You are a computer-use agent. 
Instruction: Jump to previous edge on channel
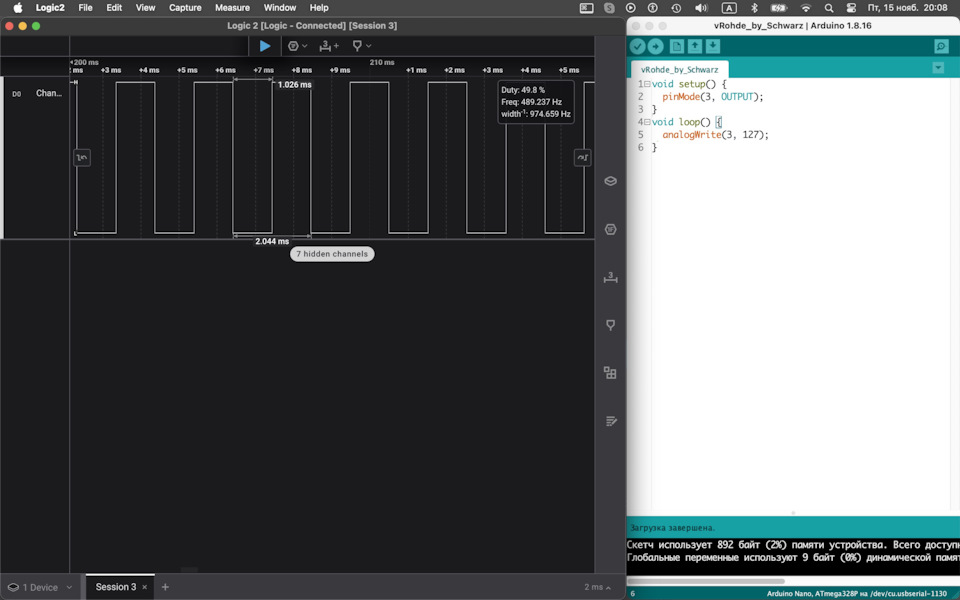[82, 157]
